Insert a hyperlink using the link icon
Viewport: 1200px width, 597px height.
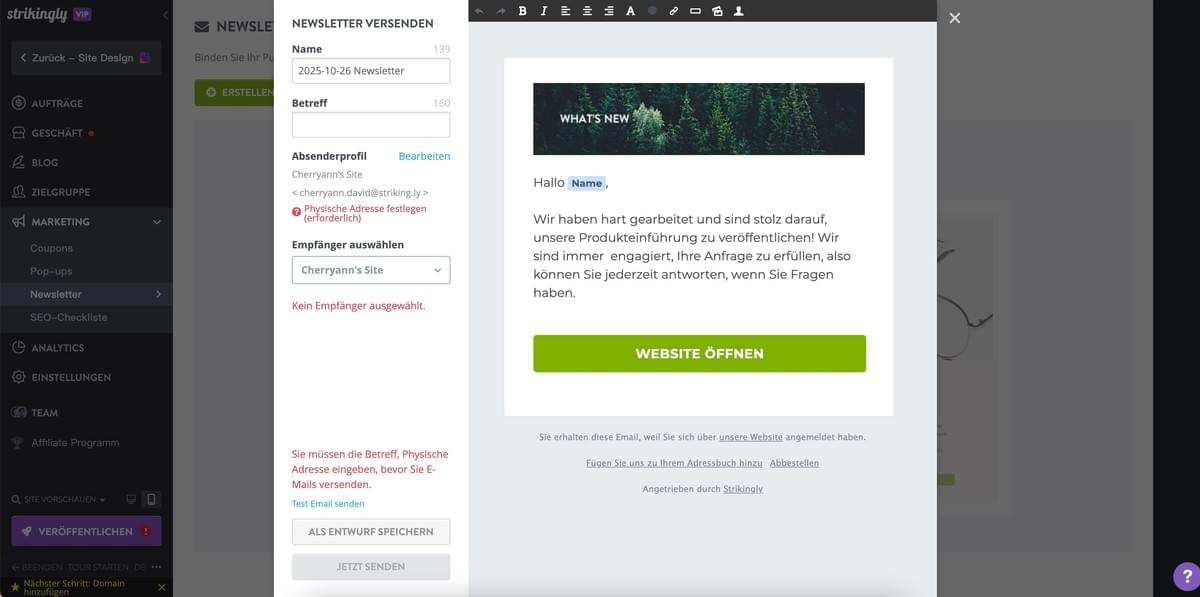(672, 11)
